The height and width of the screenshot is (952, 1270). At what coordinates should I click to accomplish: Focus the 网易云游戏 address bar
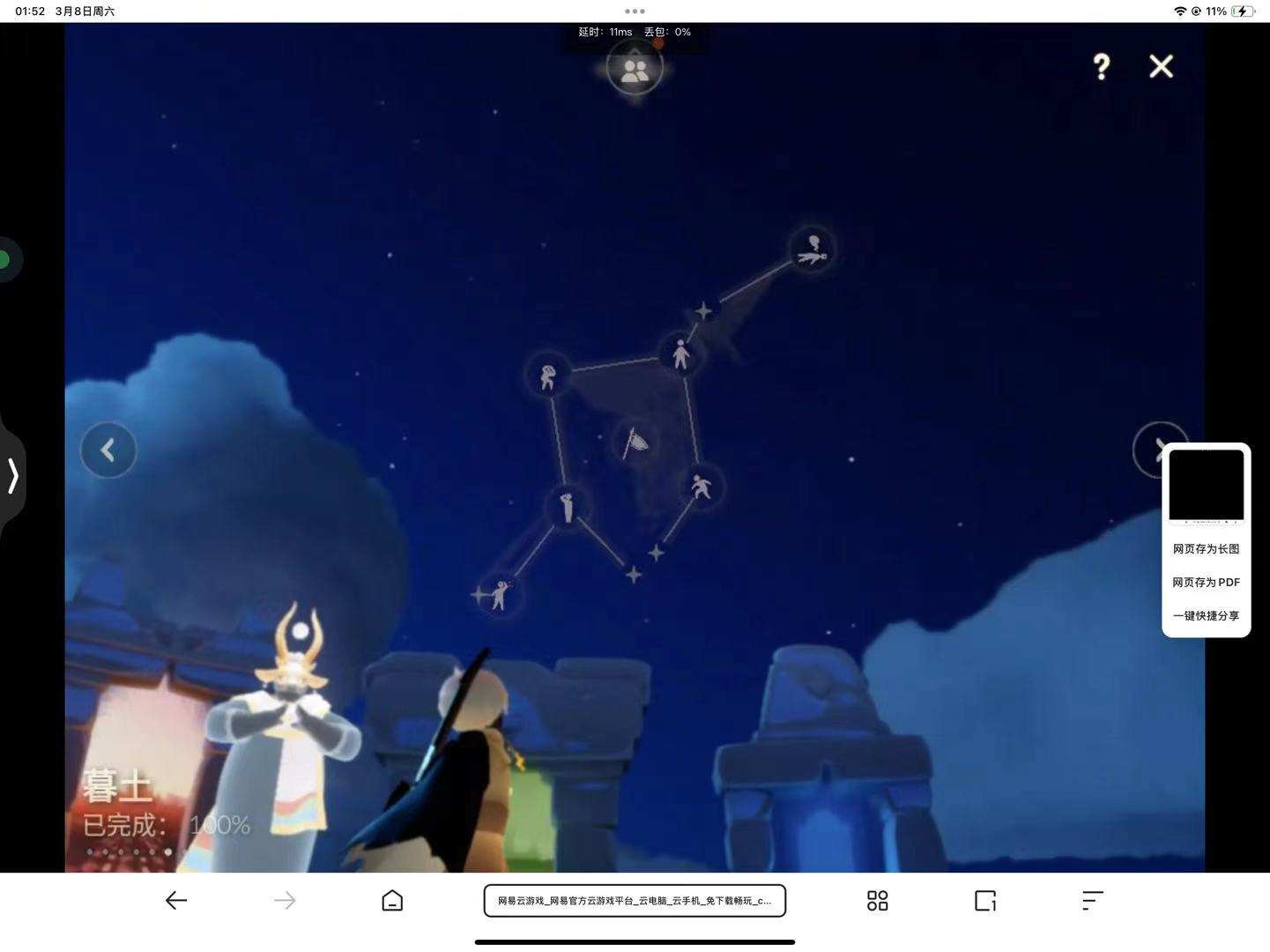[x=635, y=901]
